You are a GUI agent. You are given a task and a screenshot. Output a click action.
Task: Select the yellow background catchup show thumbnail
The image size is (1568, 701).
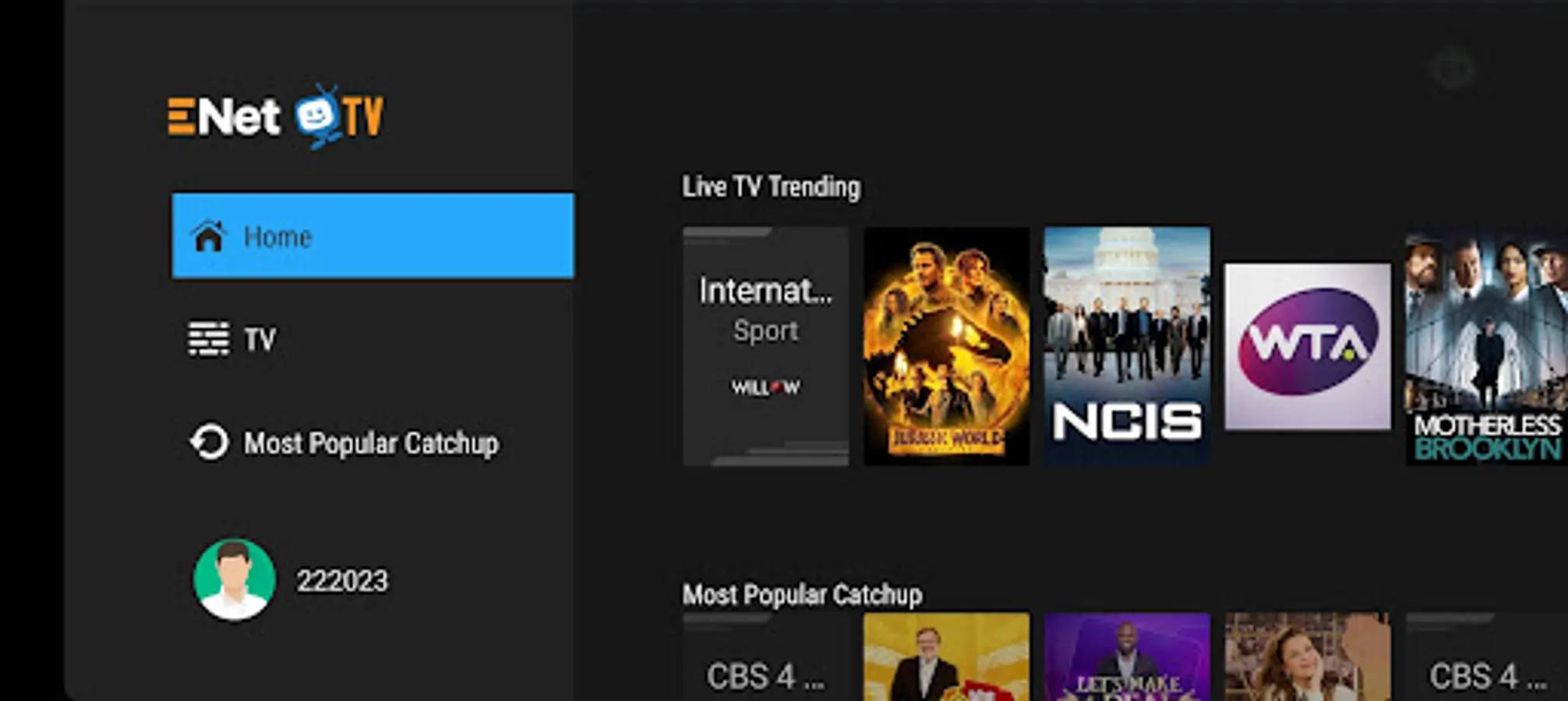pyautogui.click(x=946, y=657)
